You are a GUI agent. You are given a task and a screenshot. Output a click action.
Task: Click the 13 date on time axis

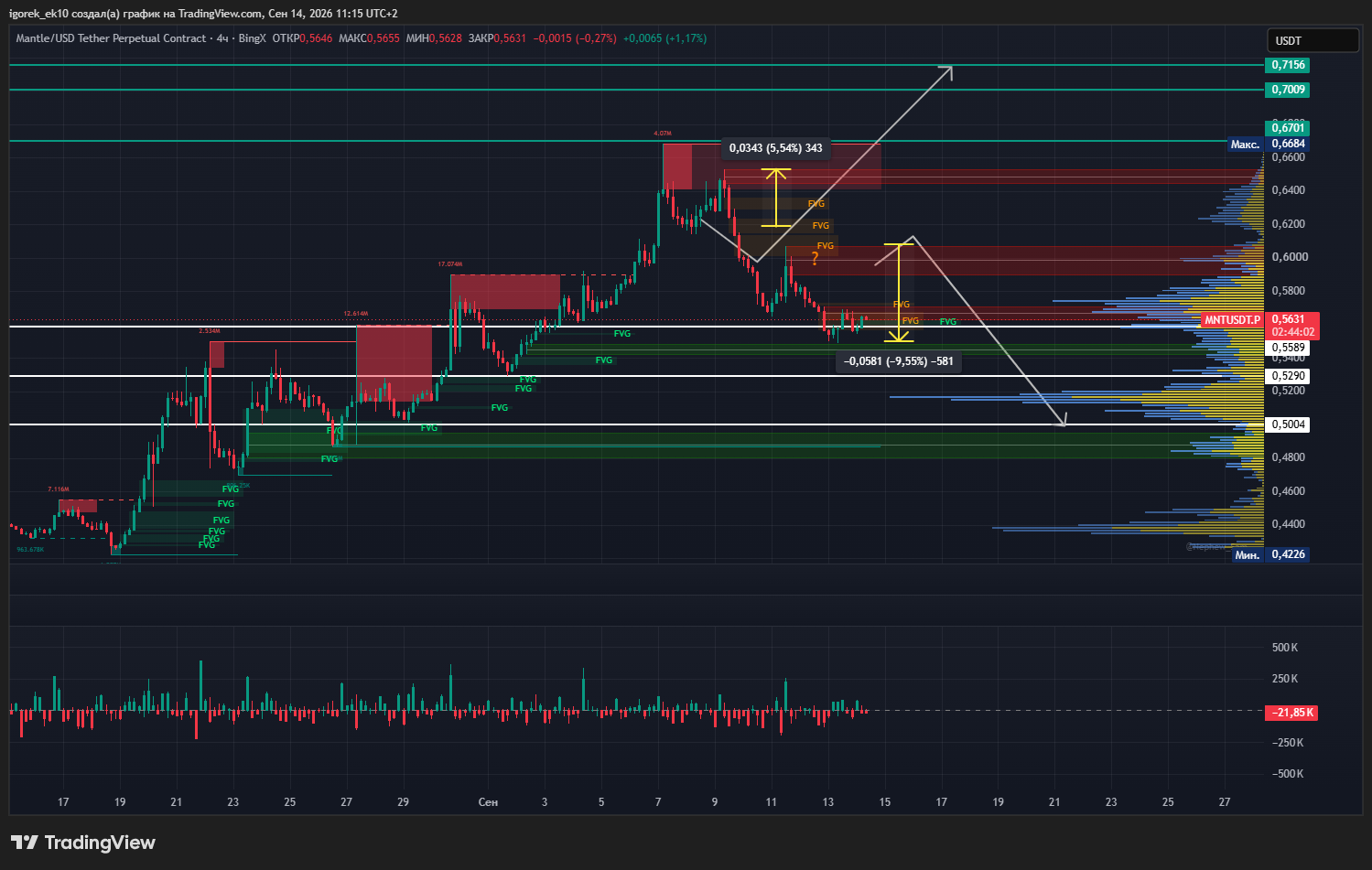(x=828, y=802)
